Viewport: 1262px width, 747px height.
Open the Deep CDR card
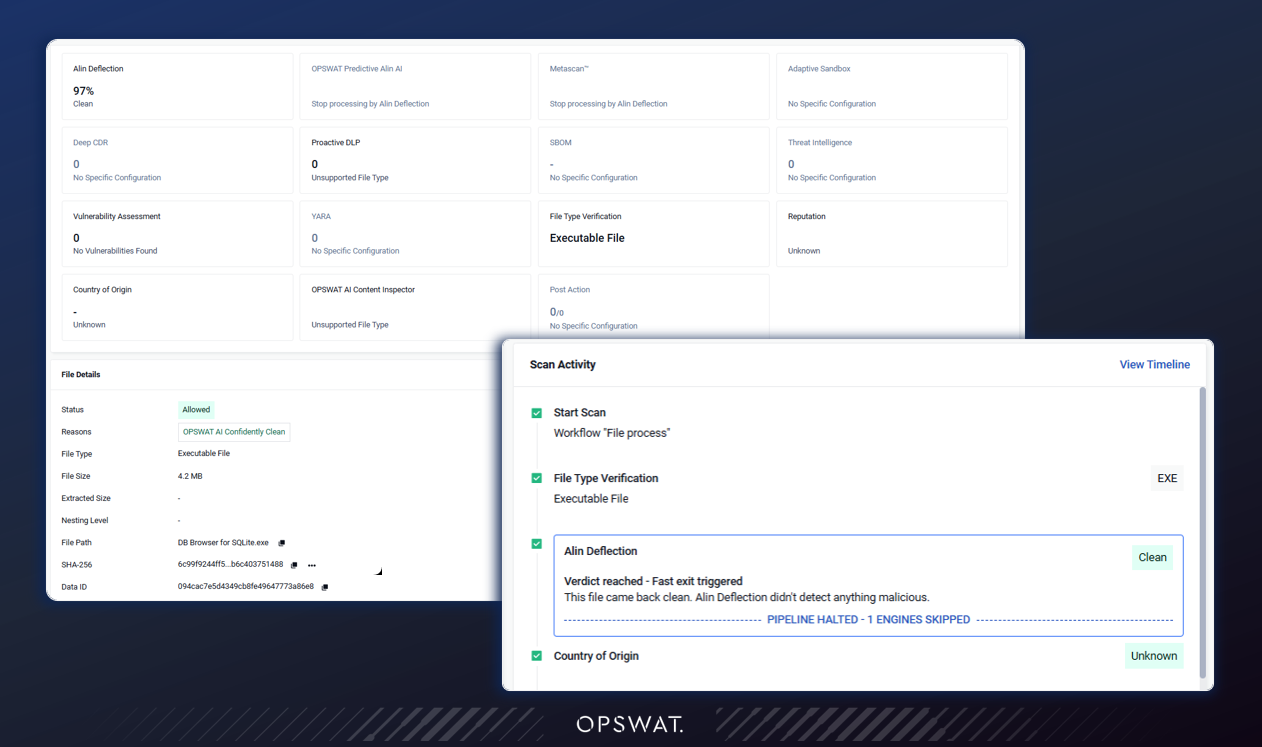[x=177, y=160]
